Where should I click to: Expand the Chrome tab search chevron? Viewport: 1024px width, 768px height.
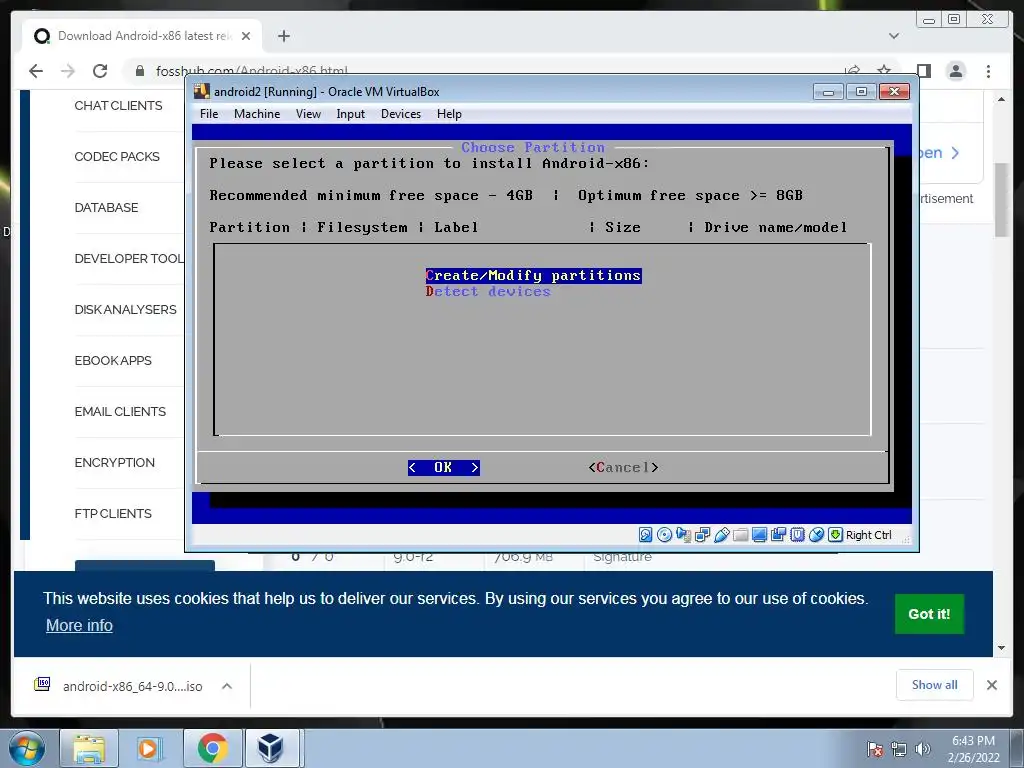click(x=894, y=36)
